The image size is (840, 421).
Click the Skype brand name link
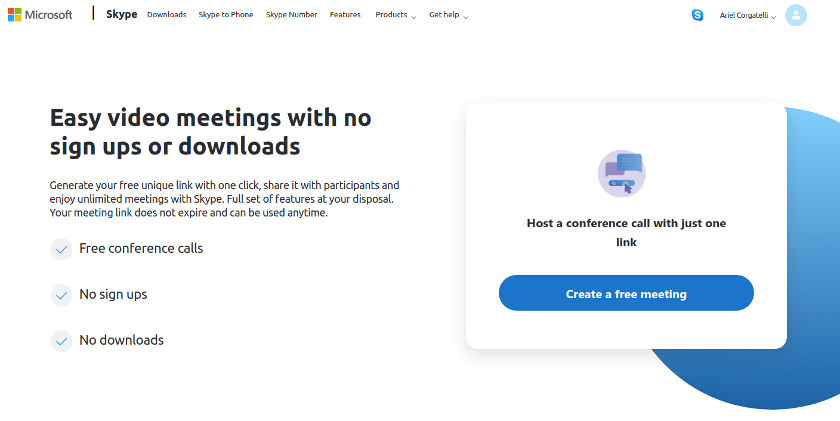click(121, 14)
